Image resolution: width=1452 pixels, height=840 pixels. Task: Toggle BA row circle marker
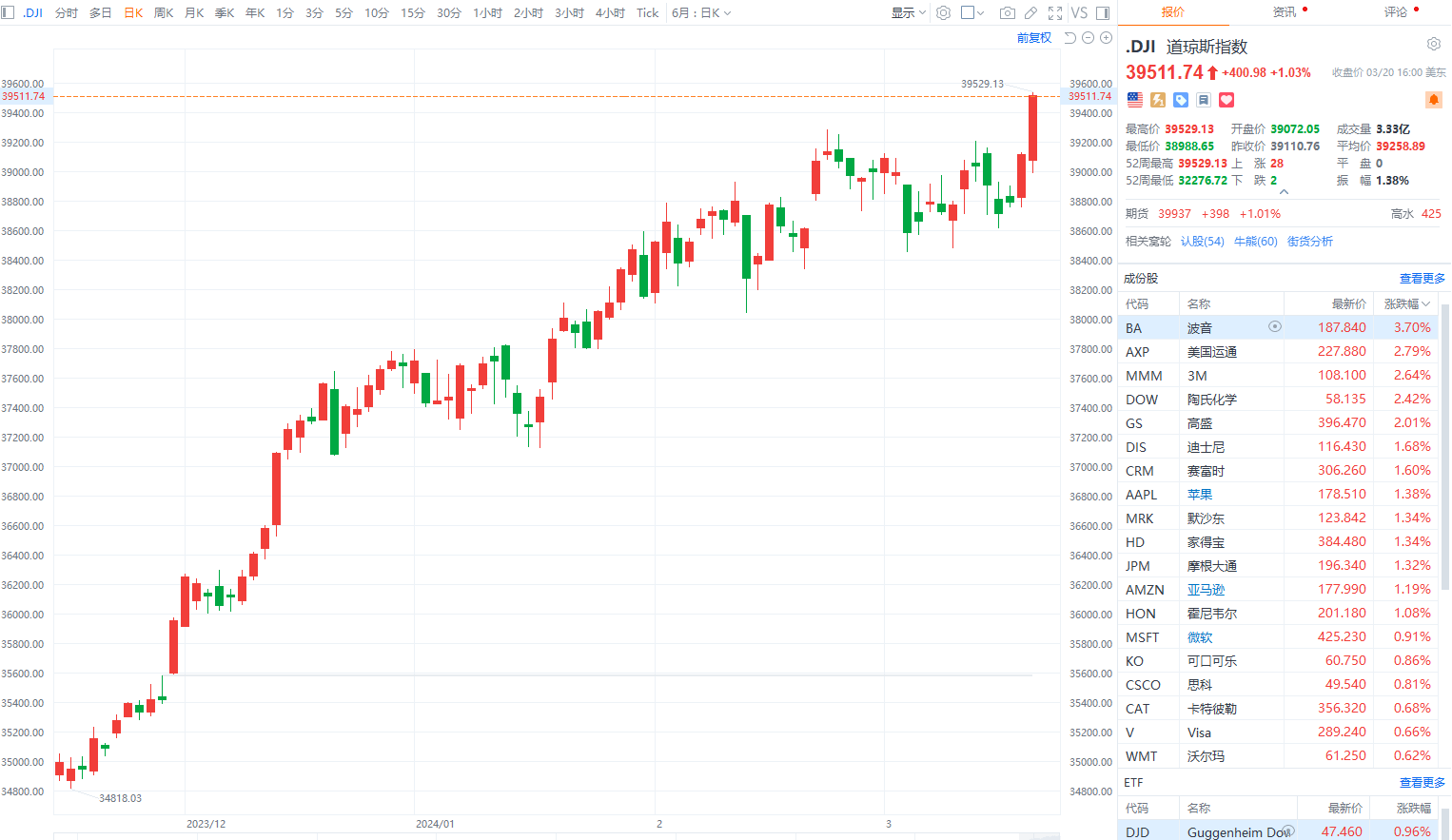tap(1275, 327)
